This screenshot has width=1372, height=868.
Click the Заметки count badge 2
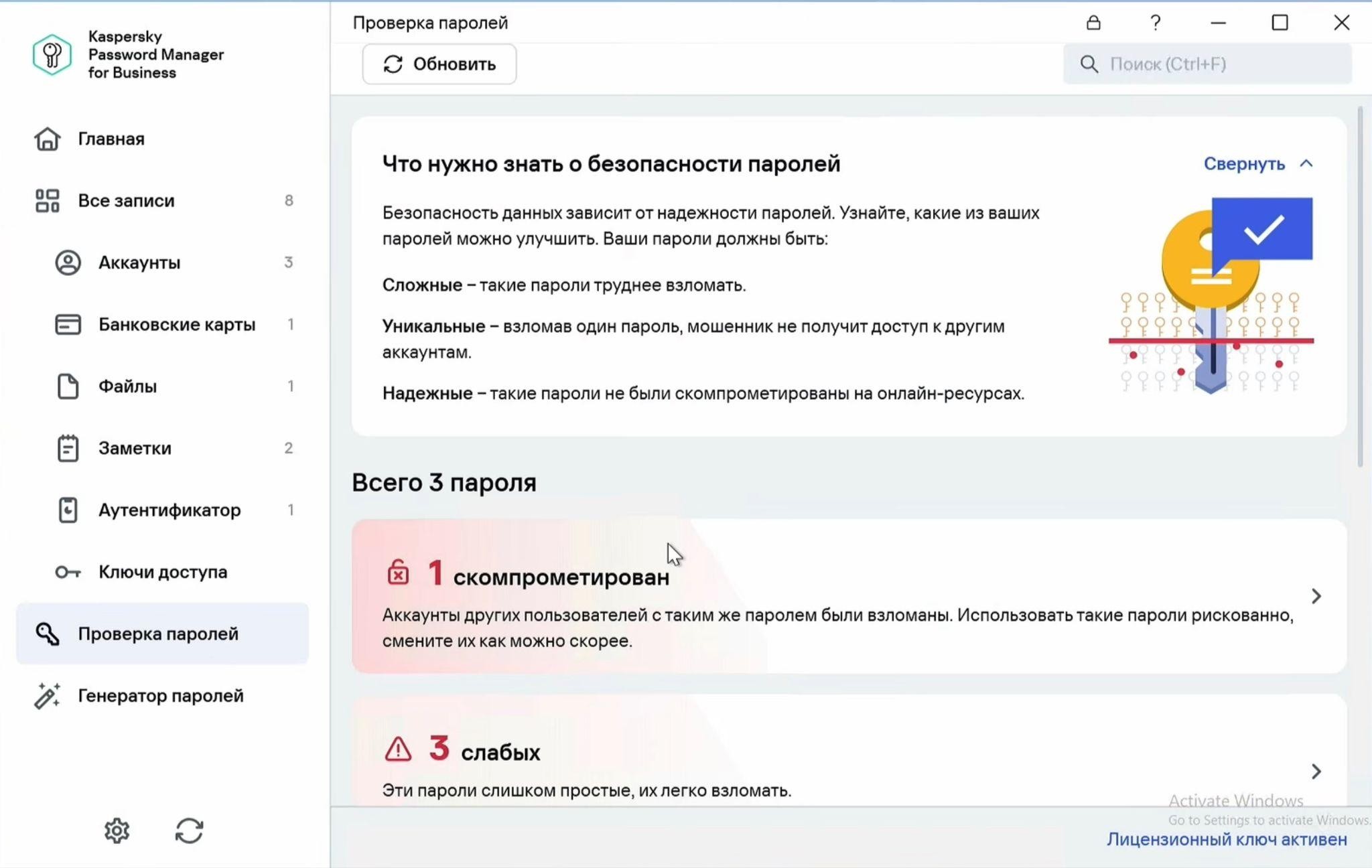pos(289,448)
